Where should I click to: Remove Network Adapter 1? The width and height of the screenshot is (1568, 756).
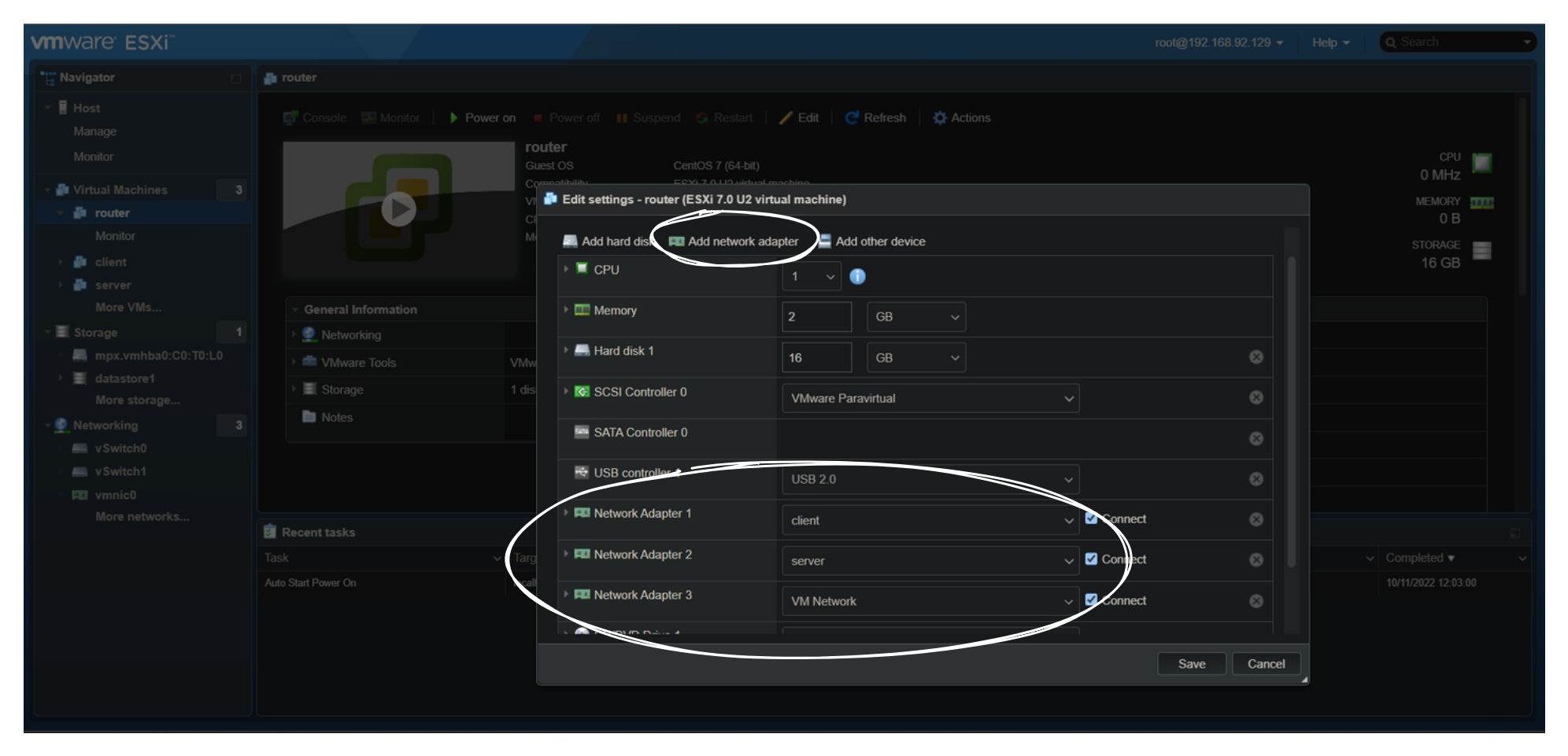pyautogui.click(x=1256, y=519)
